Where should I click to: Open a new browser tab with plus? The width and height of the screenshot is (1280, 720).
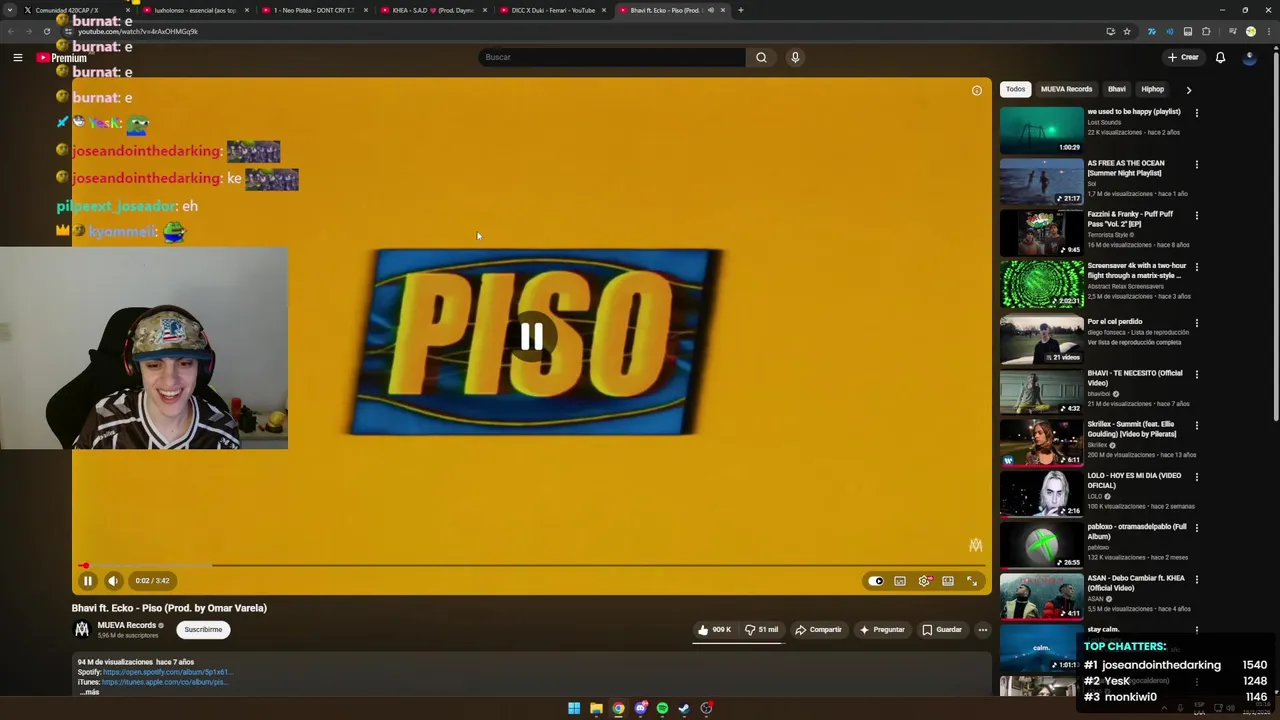741,10
